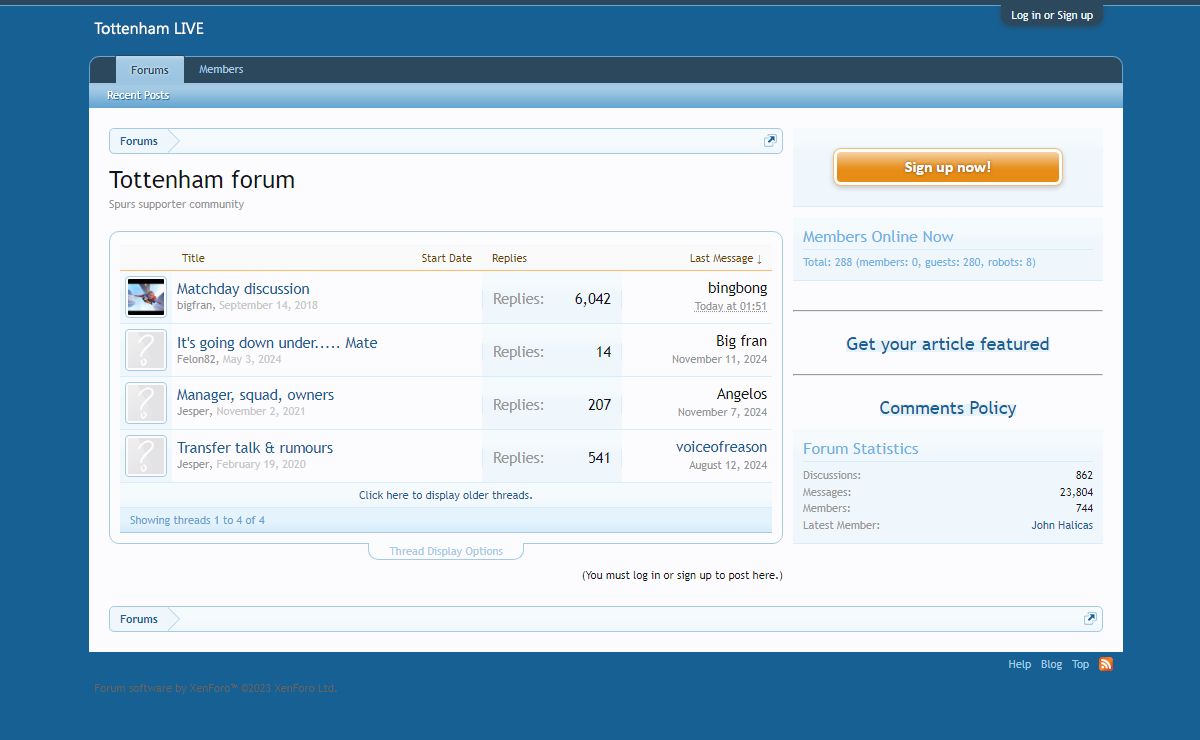Open Matchday discussion author avatar
Viewport: 1200px width, 740px height.
pos(146,297)
